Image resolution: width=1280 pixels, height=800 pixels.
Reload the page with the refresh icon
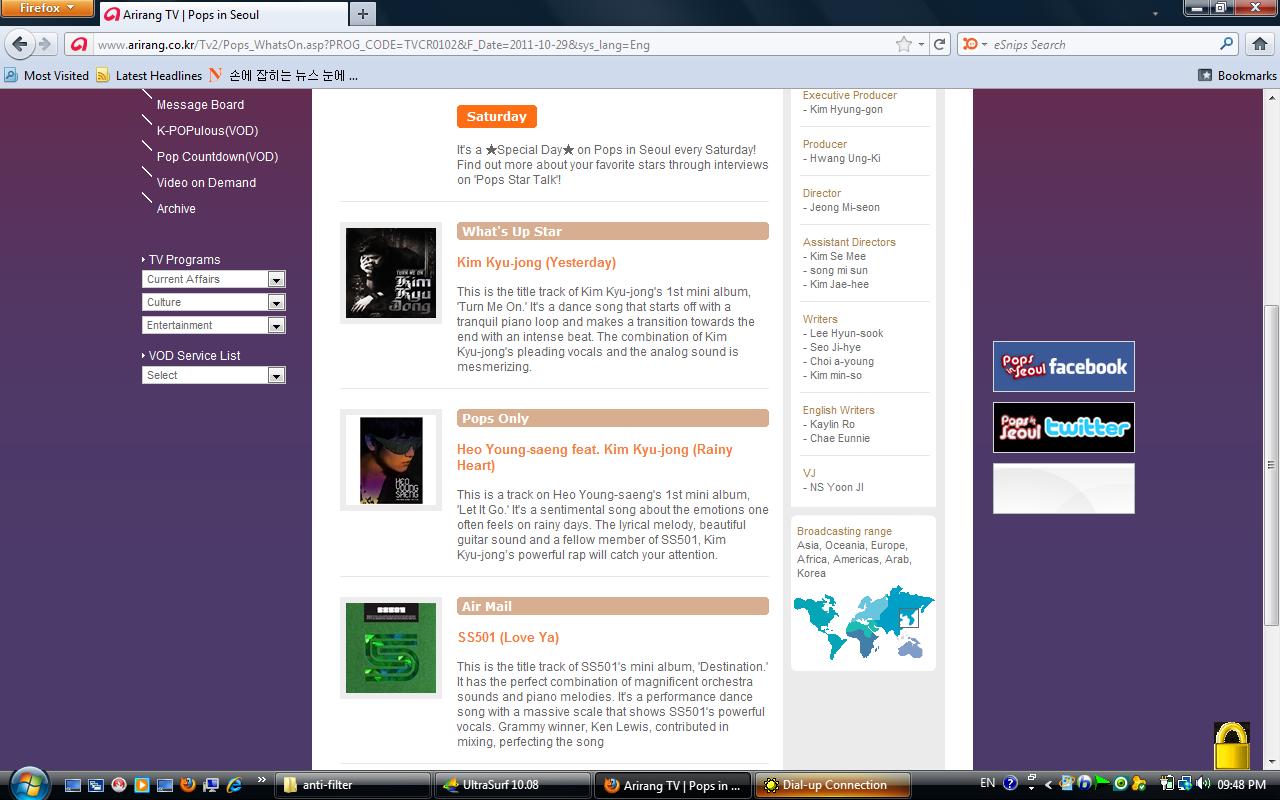click(x=939, y=44)
